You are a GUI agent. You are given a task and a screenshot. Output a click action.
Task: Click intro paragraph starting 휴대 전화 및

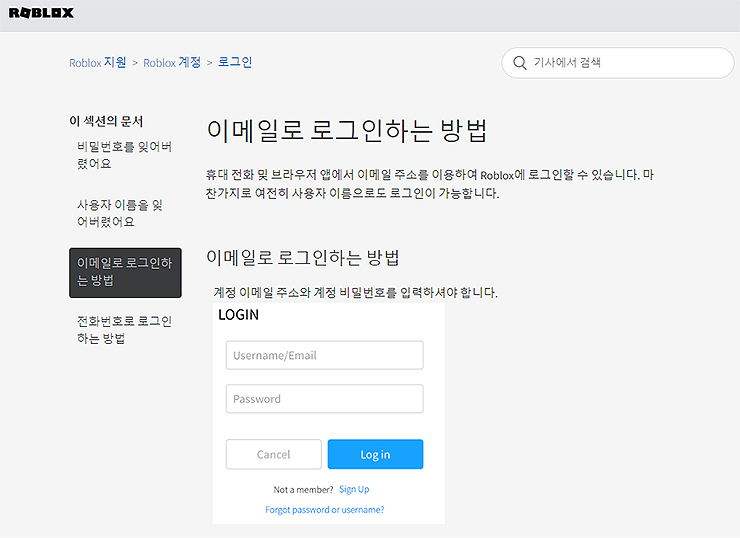tap(430, 184)
